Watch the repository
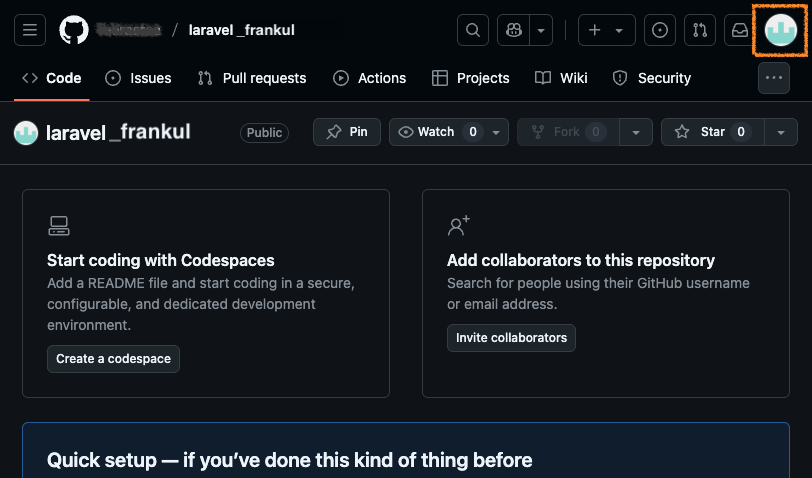The image size is (812, 478). 436,132
